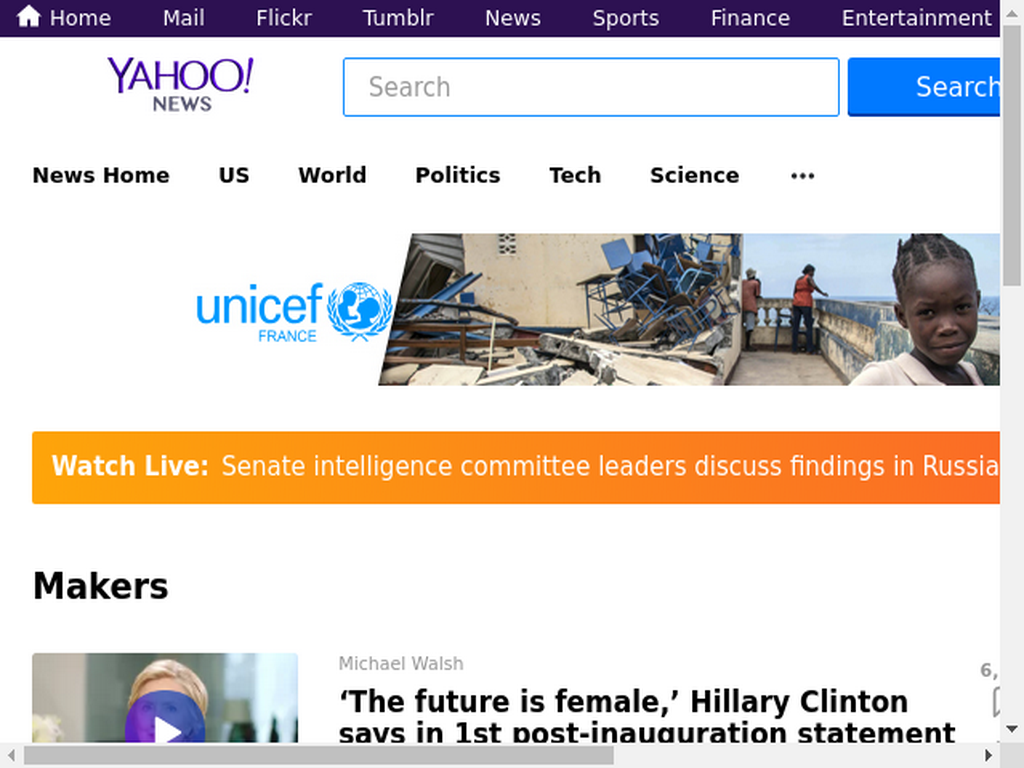Open the Finance section
The width and height of the screenshot is (1024, 768).
click(750, 18)
